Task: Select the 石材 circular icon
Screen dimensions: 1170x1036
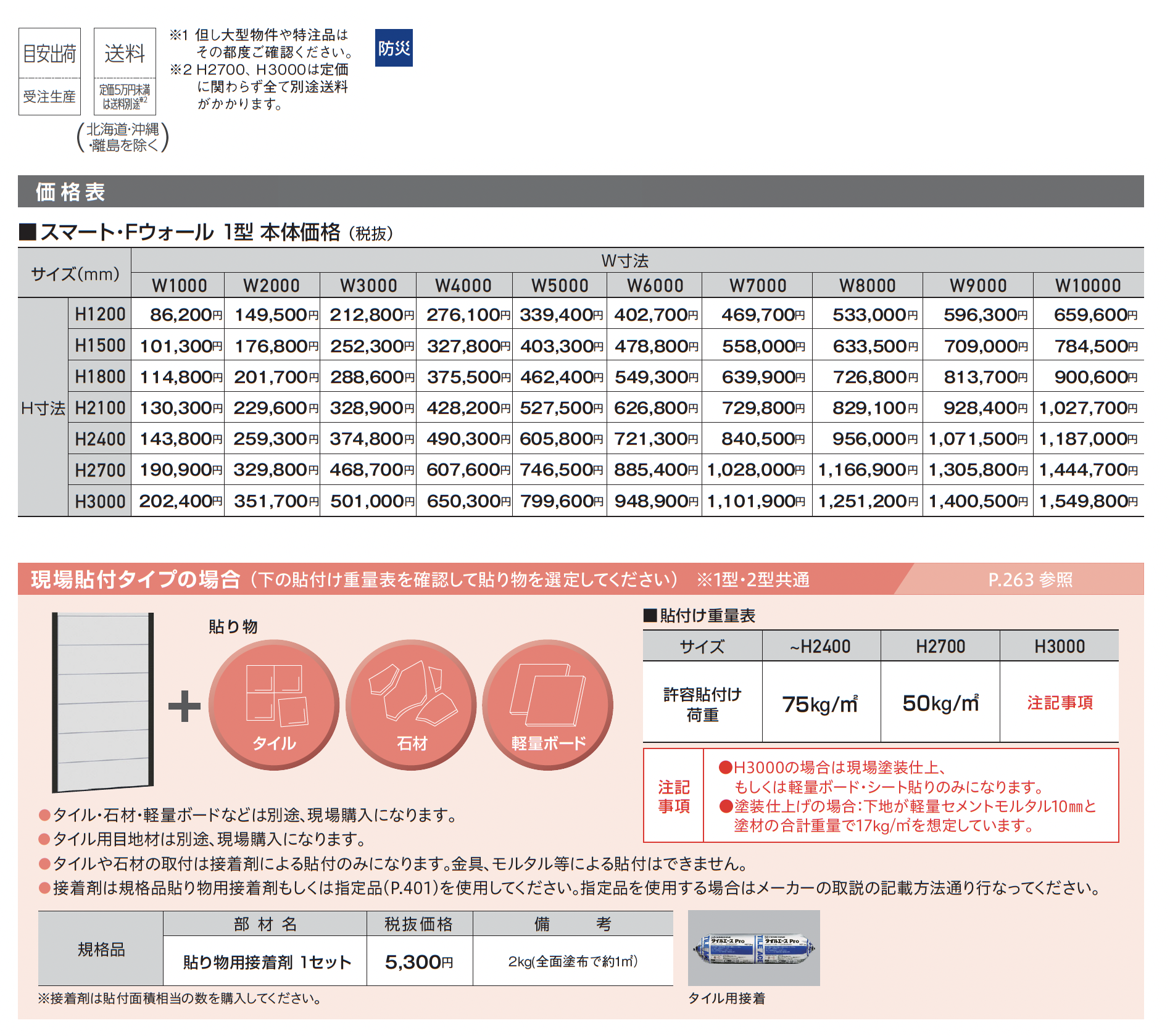Action: tap(411, 705)
